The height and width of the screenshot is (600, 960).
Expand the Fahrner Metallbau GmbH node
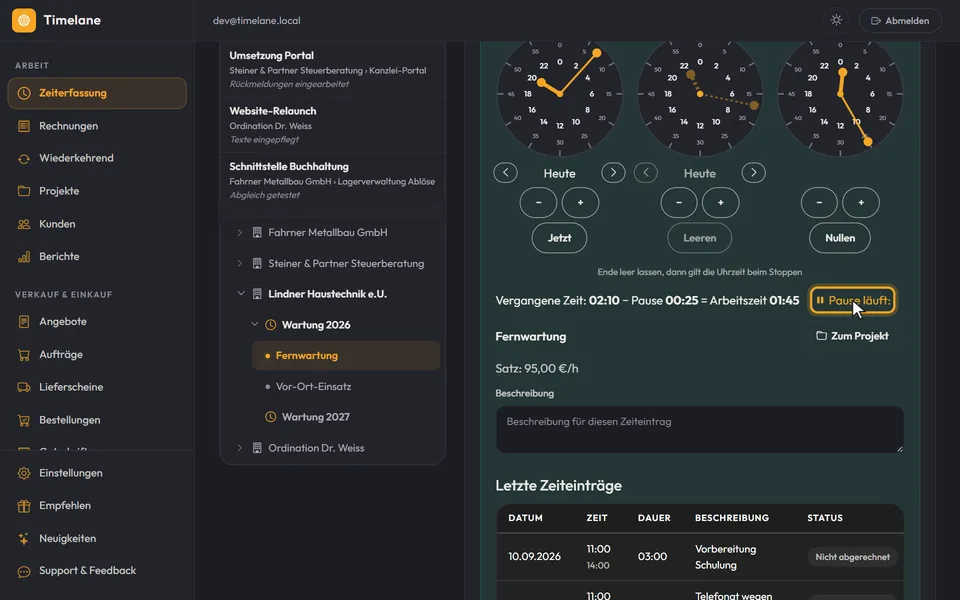pyautogui.click(x=239, y=233)
